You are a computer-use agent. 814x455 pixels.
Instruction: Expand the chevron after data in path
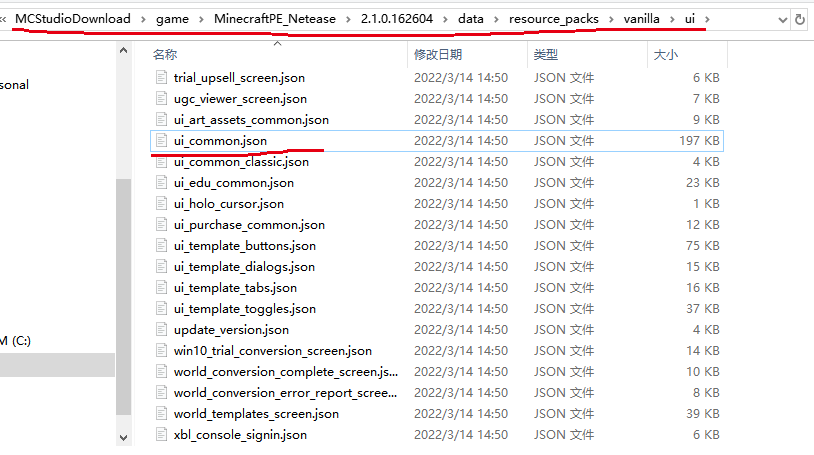coord(496,19)
